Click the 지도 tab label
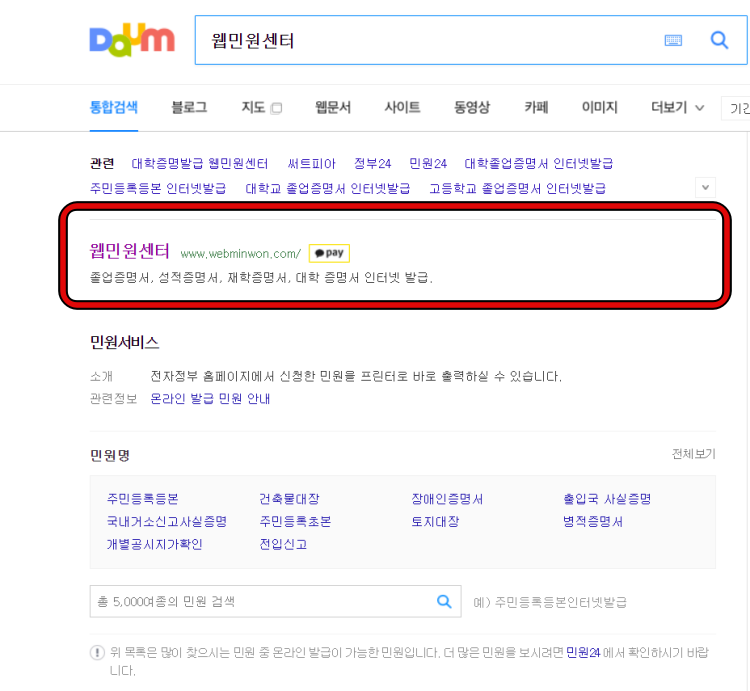Screen dimensions: 750x691 point(253,107)
